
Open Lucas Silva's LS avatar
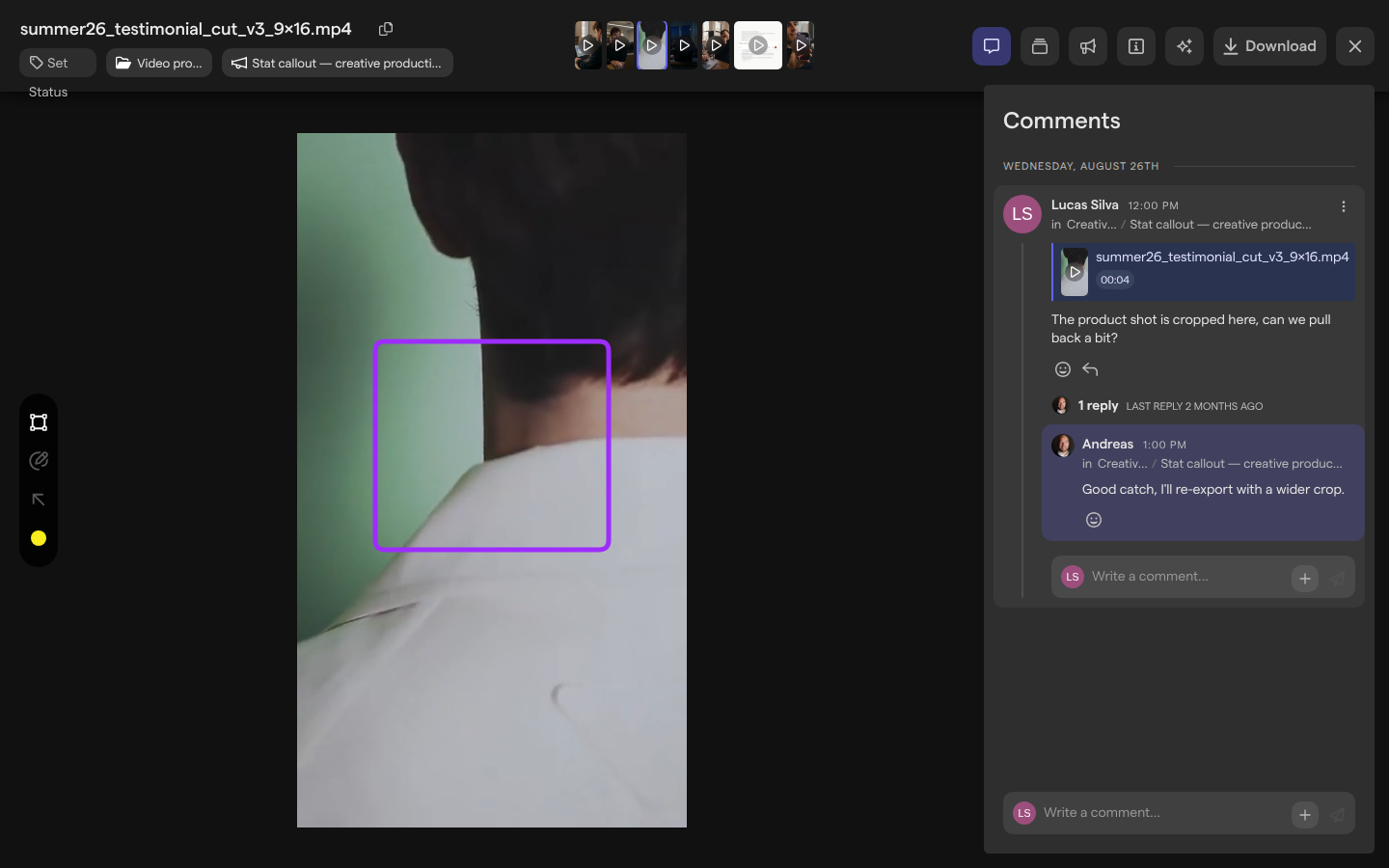[x=1022, y=214]
